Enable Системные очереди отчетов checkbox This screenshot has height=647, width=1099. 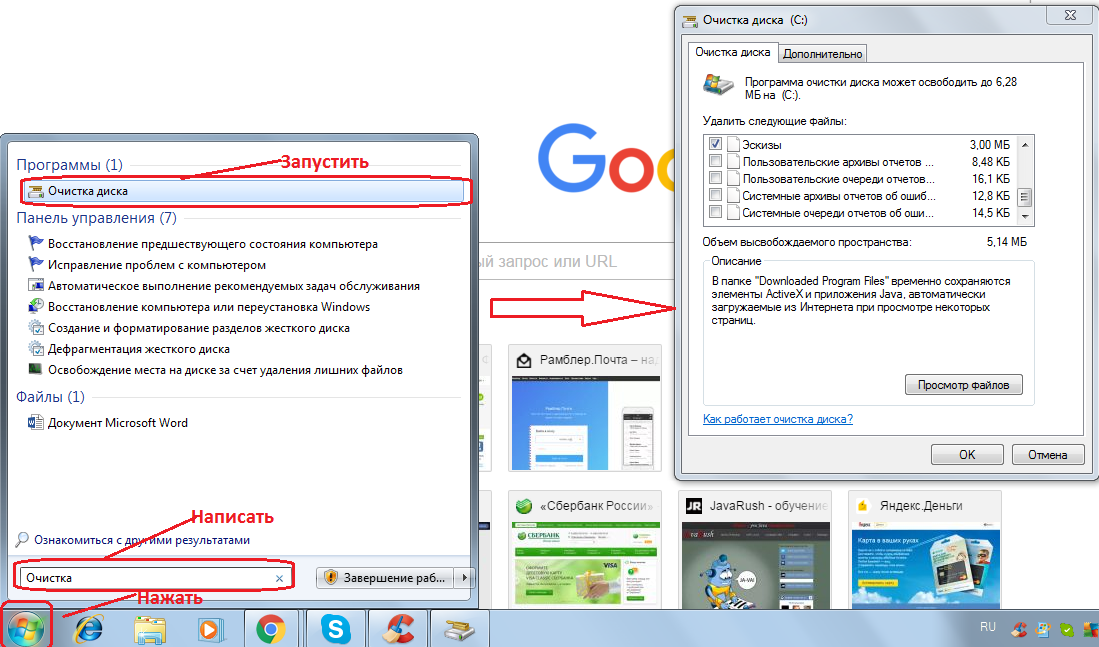pos(715,213)
